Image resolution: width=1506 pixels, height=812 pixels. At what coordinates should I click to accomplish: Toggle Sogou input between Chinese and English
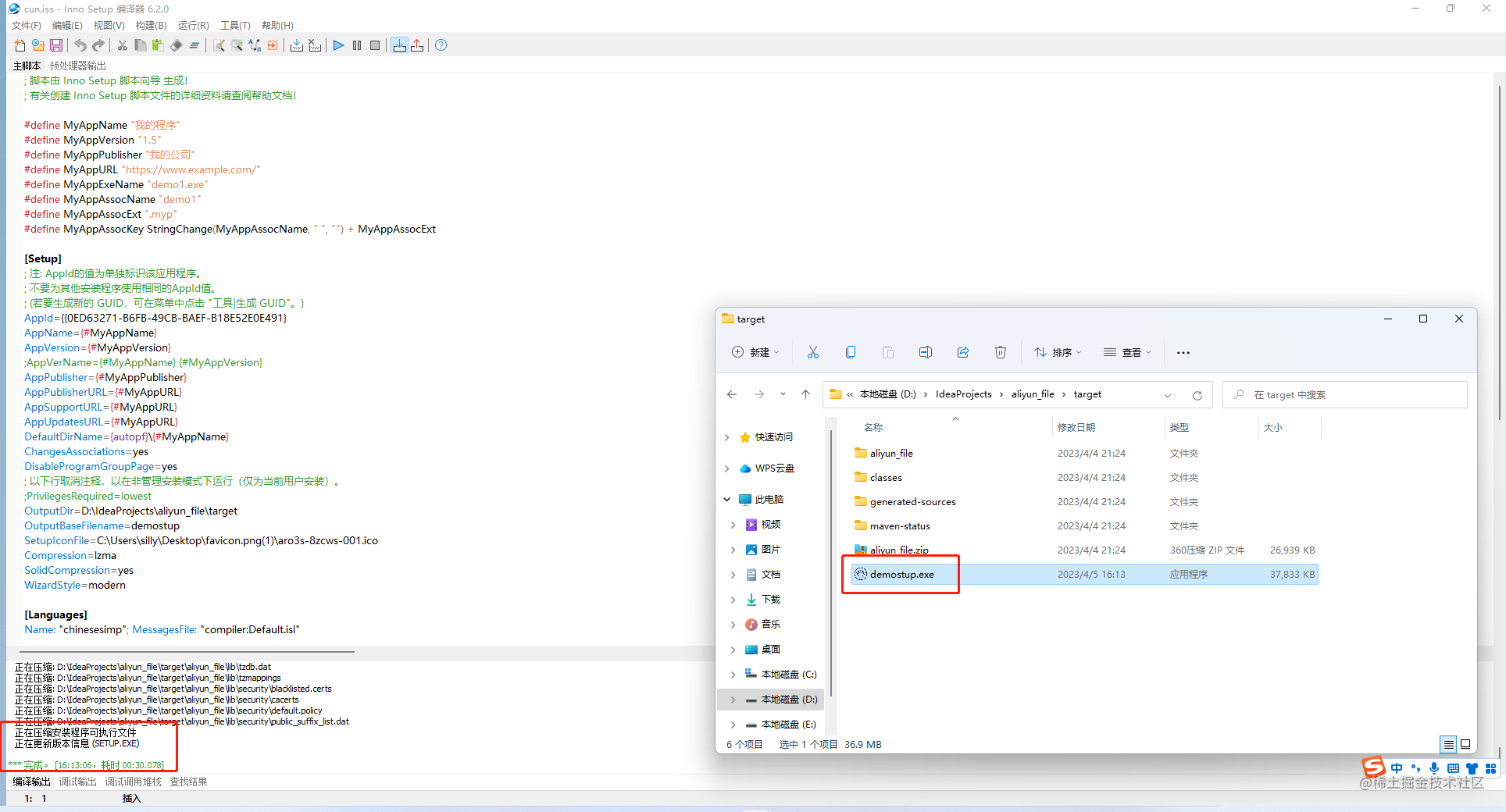point(1397,768)
